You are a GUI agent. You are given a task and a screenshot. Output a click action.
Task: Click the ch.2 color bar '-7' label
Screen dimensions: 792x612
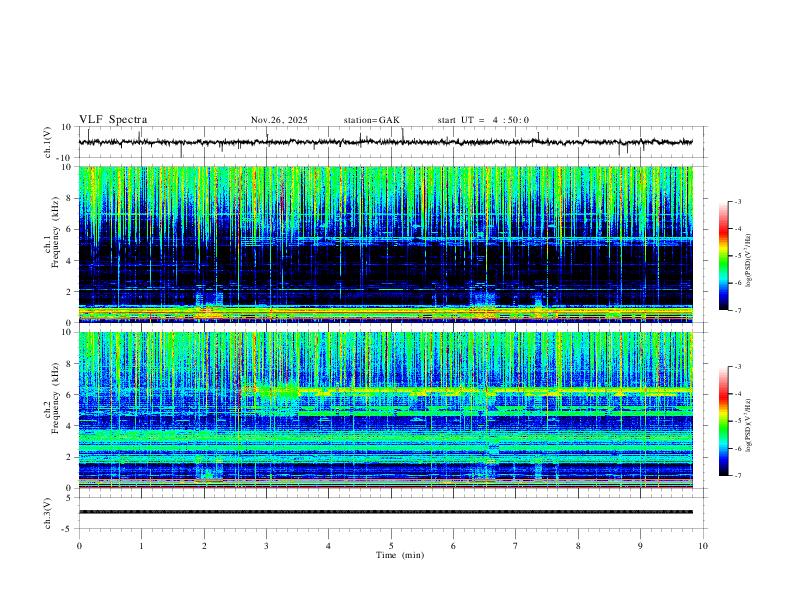[738, 475]
